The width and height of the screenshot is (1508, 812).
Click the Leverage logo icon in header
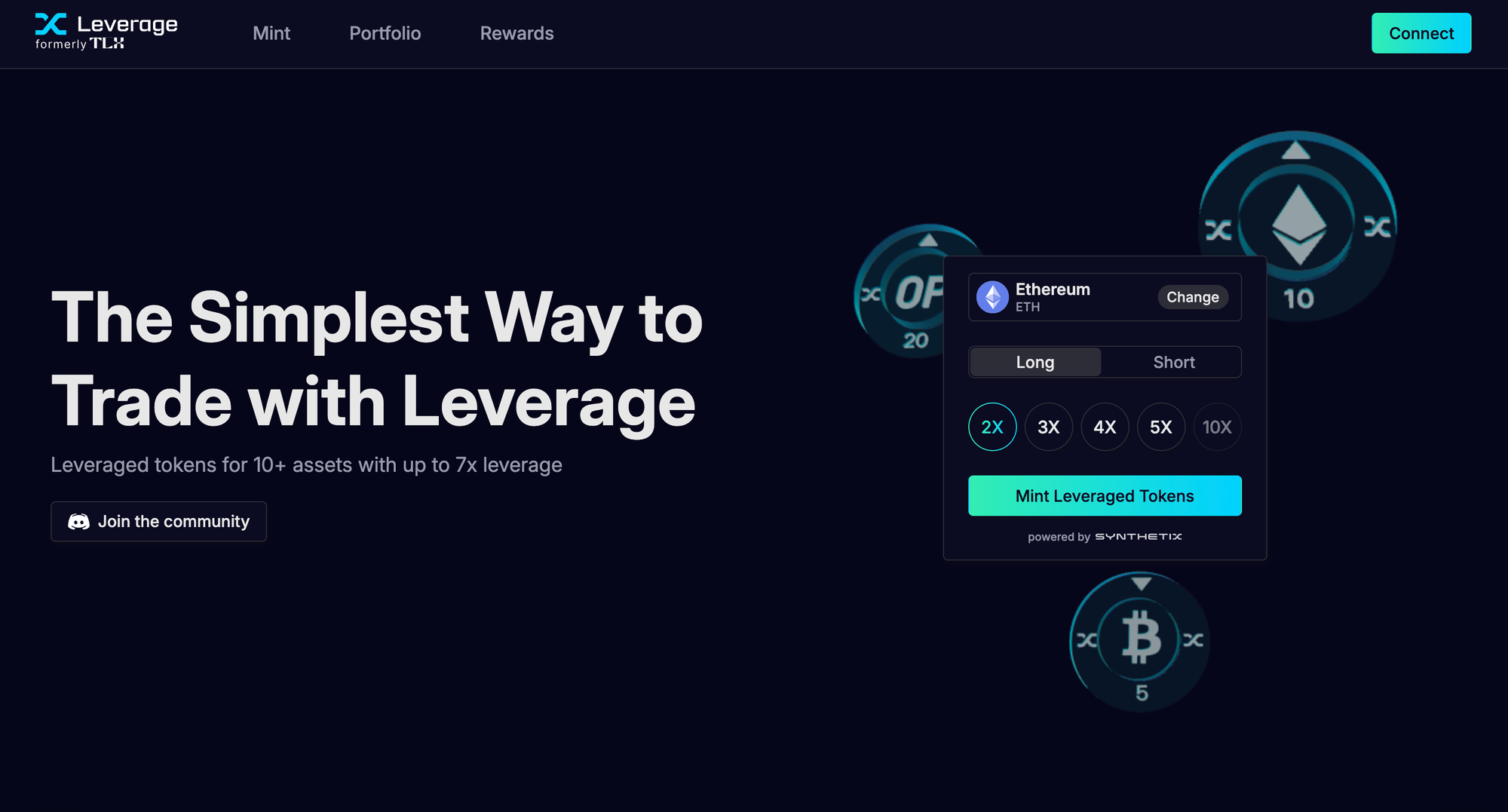pyautogui.click(x=51, y=24)
